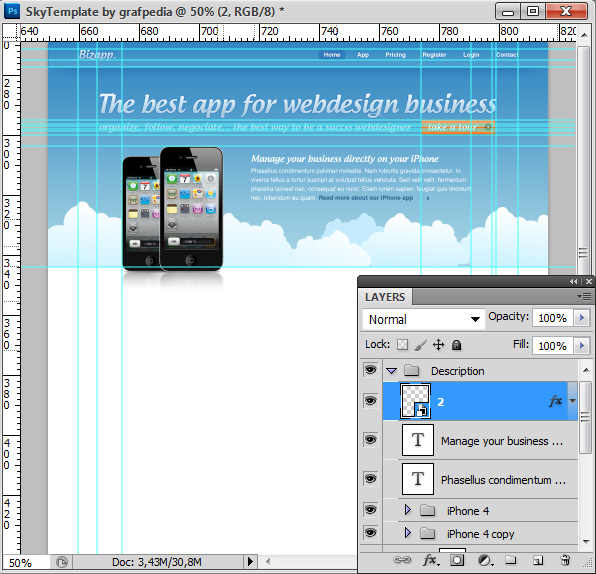This screenshot has width=596, height=574.
Task: Close the Layers panel with the X icon
Action: (x=589, y=282)
